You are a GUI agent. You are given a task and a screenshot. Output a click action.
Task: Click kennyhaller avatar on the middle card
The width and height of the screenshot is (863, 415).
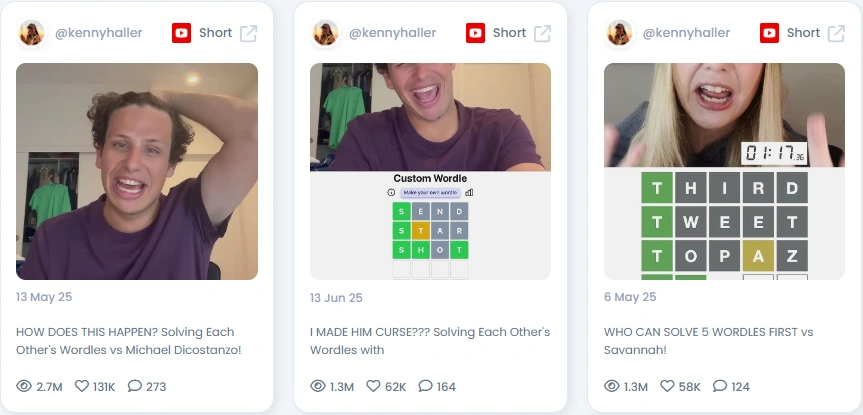pyautogui.click(x=325, y=33)
